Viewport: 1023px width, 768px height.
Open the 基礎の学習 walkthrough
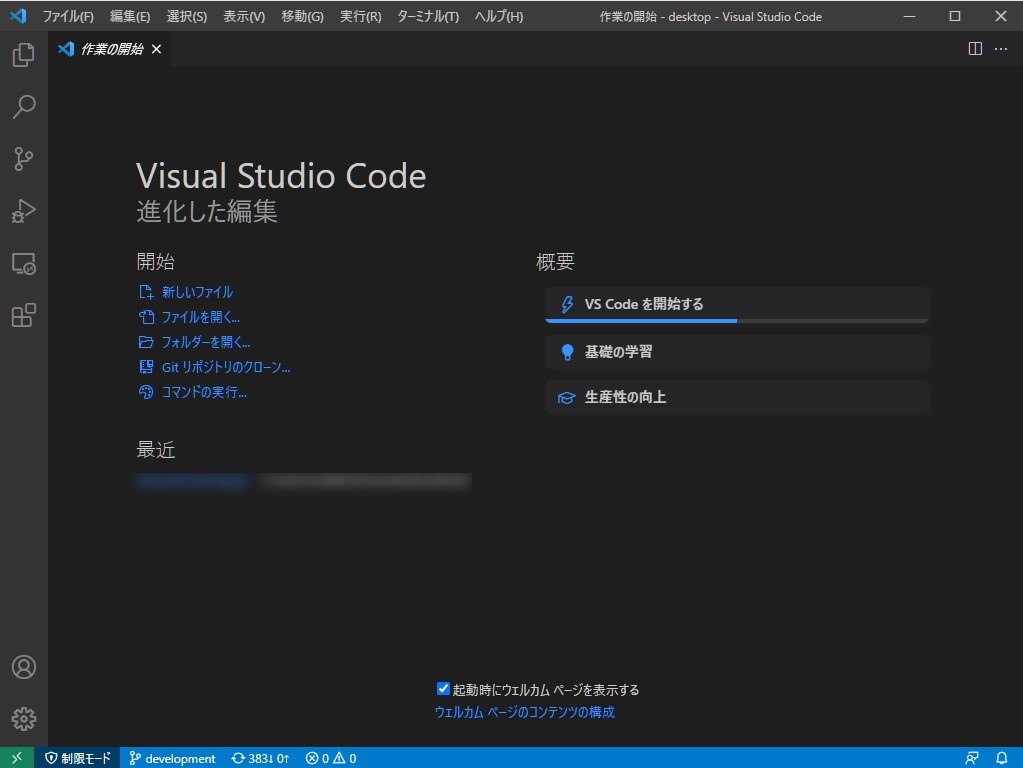point(737,352)
